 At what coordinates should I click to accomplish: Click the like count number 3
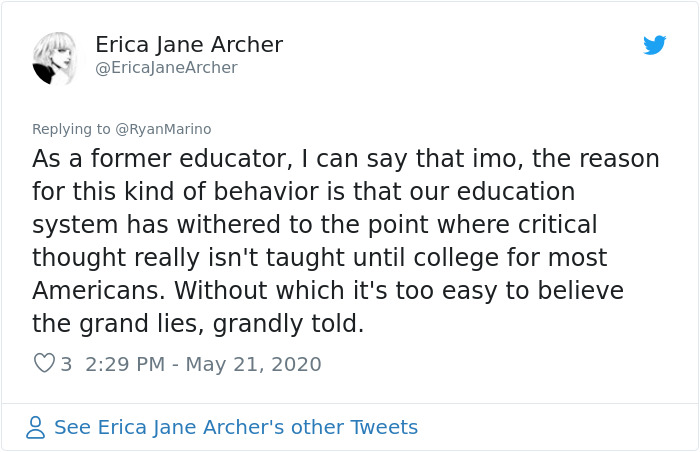pos(66,364)
